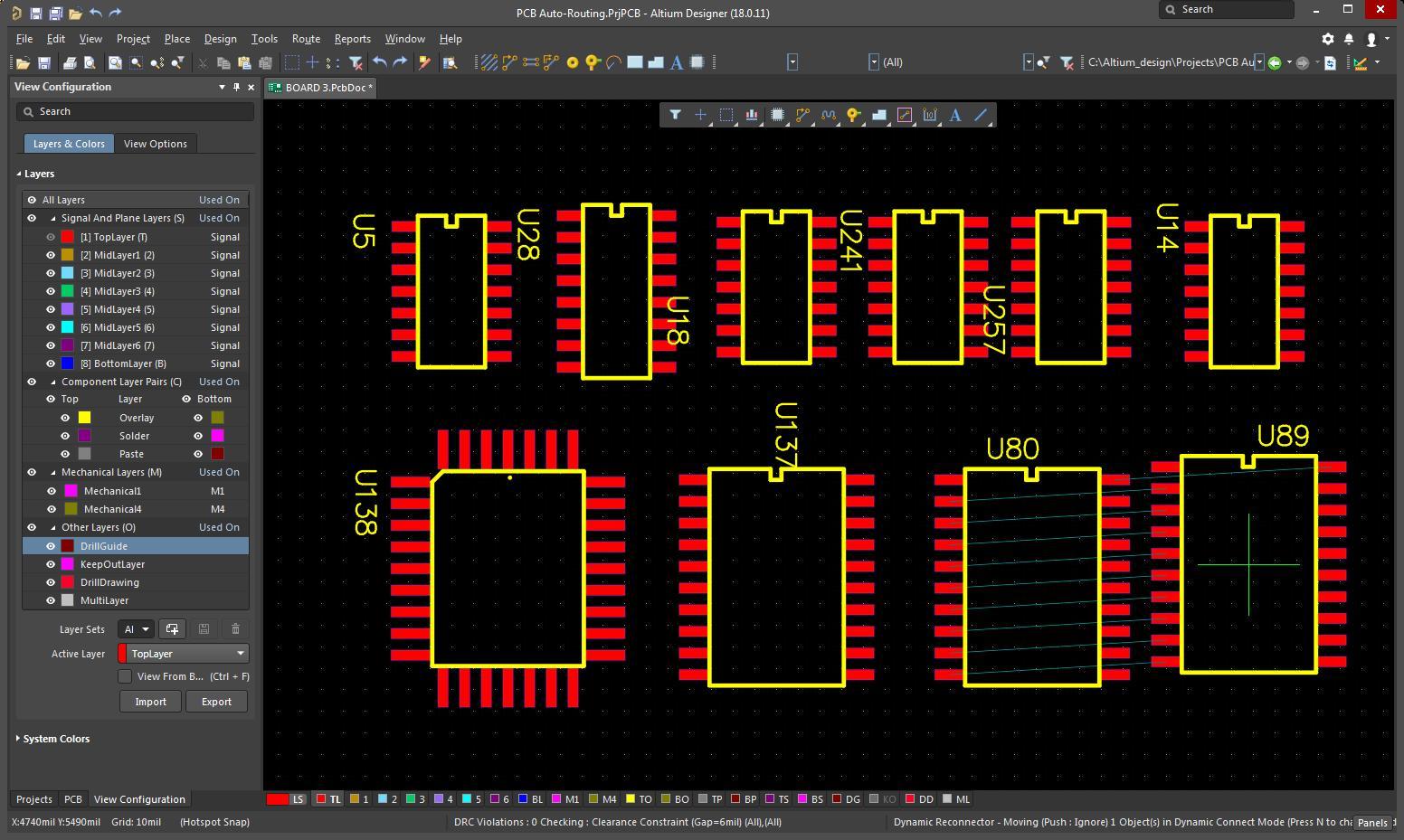This screenshot has width=1404, height=840.
Task: Click the Interactive Length Tuning icon
Action: click(828, 115)
